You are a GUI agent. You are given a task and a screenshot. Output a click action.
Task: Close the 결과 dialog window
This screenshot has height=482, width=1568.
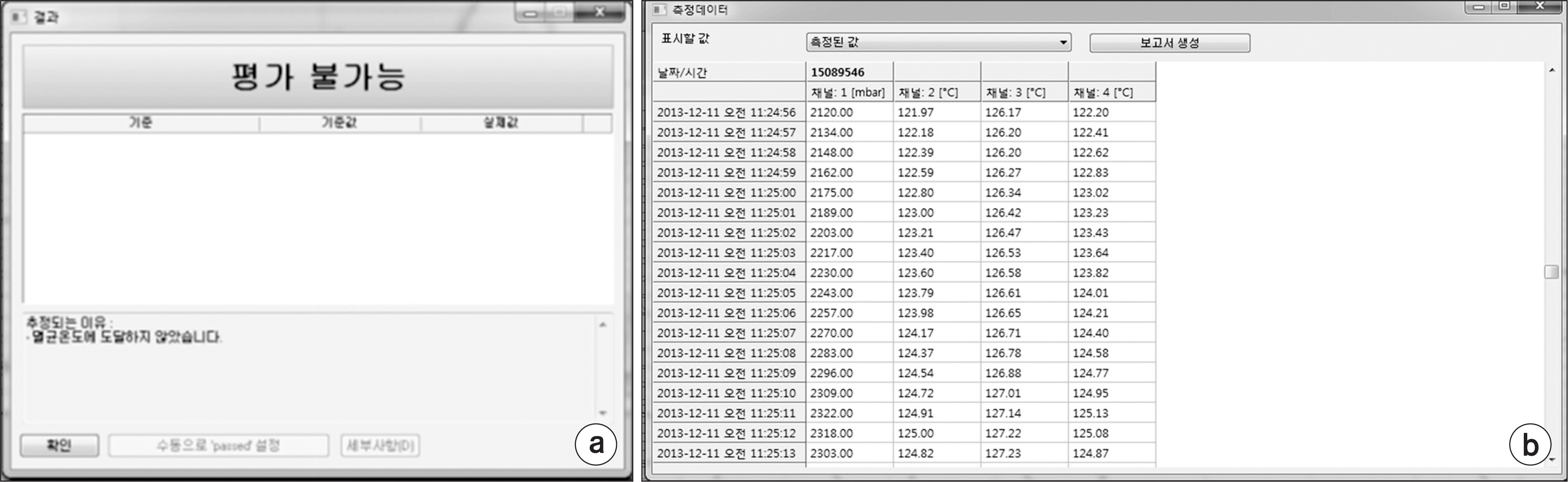pyautogui.click(x=600, y=12)
